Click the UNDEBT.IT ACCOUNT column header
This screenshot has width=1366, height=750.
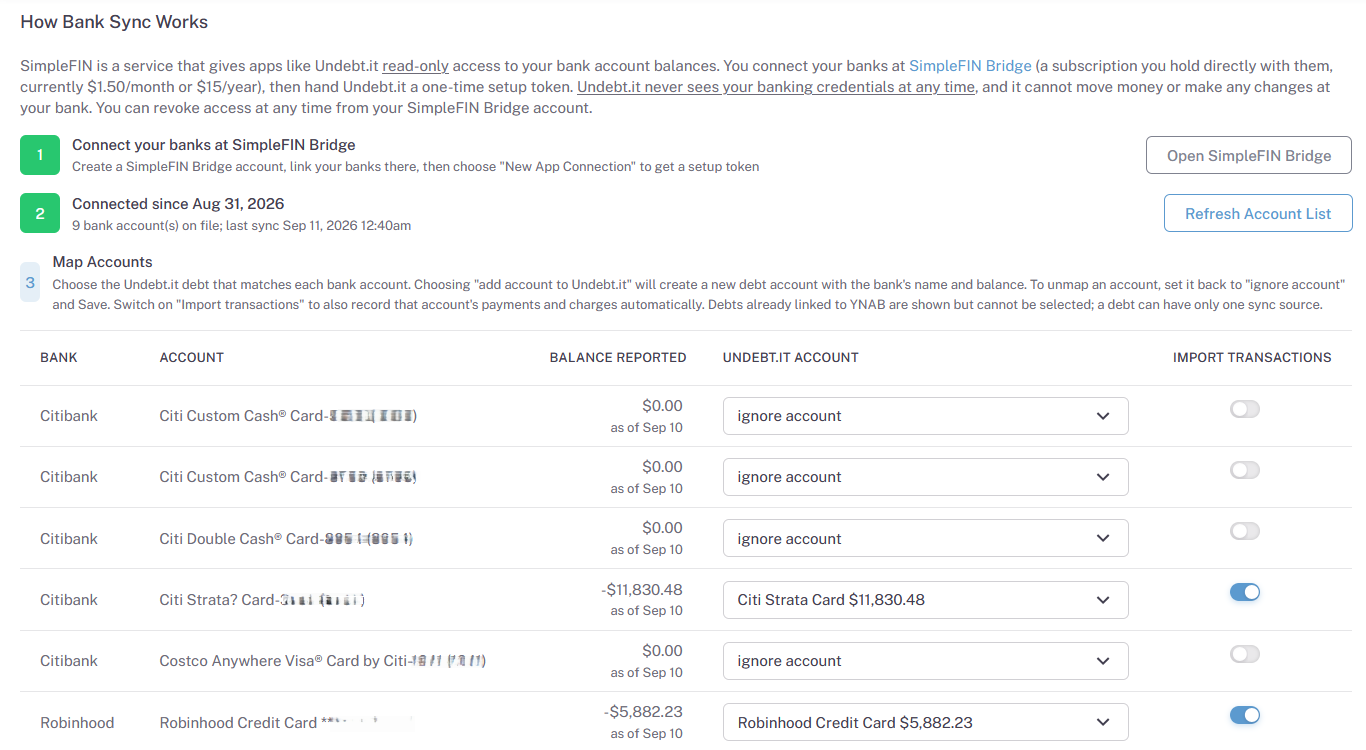pos(791,357)
